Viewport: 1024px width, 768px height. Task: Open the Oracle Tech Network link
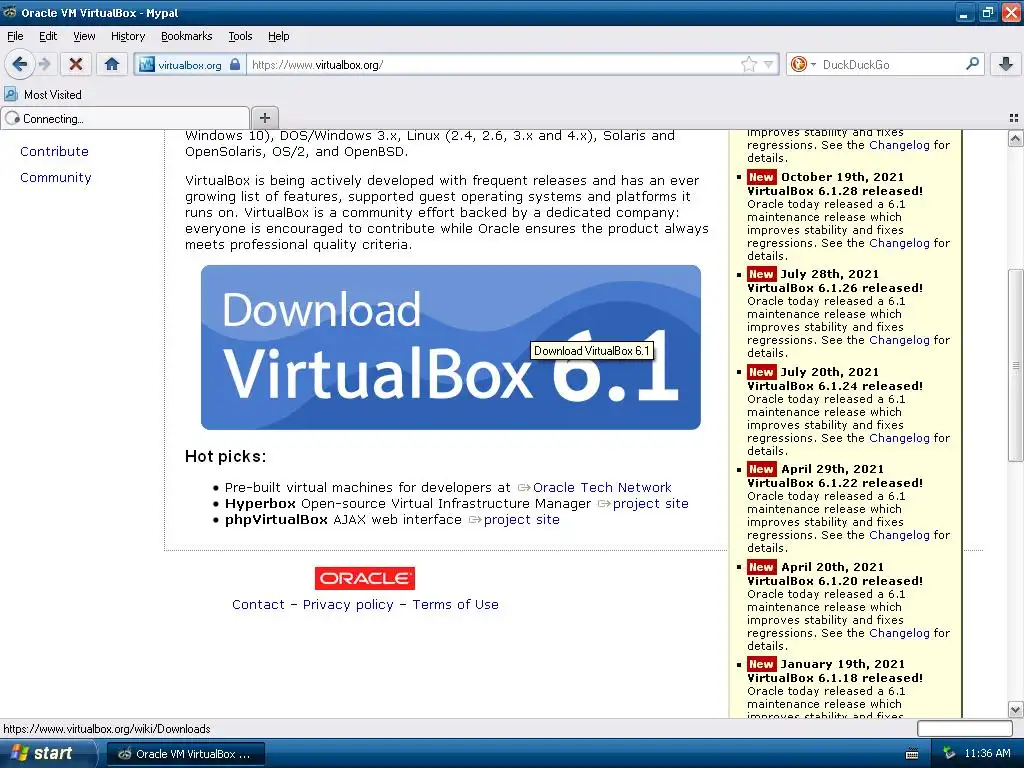point(601,488)
